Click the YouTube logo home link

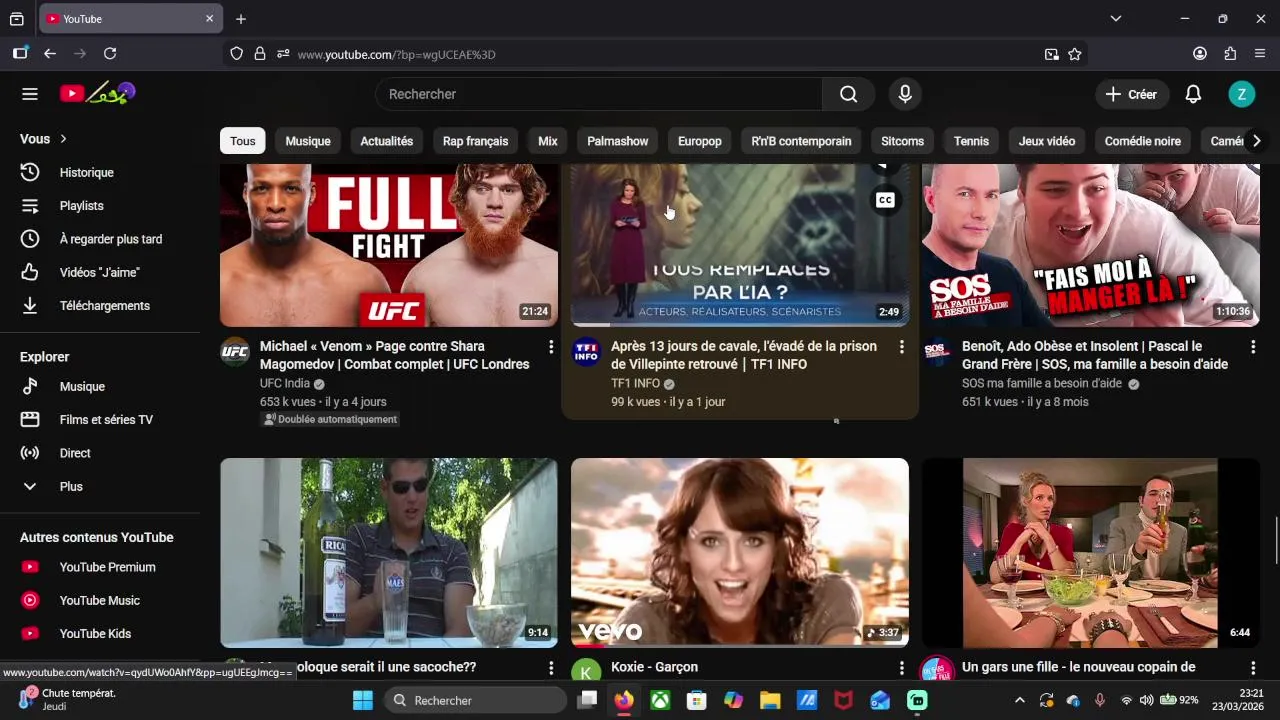pos(97,94)
